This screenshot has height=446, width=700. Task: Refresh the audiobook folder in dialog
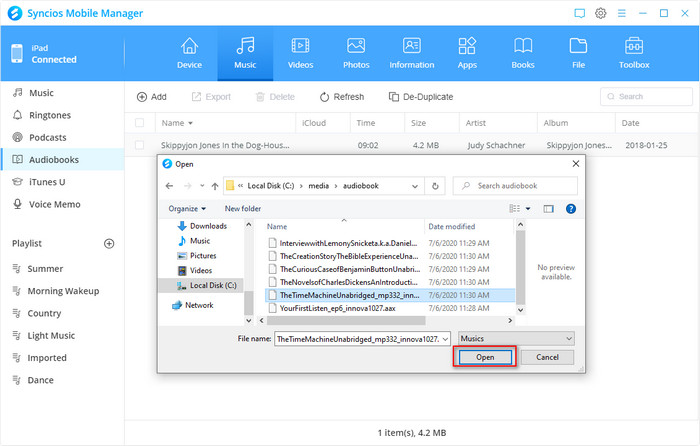point(435,186)
